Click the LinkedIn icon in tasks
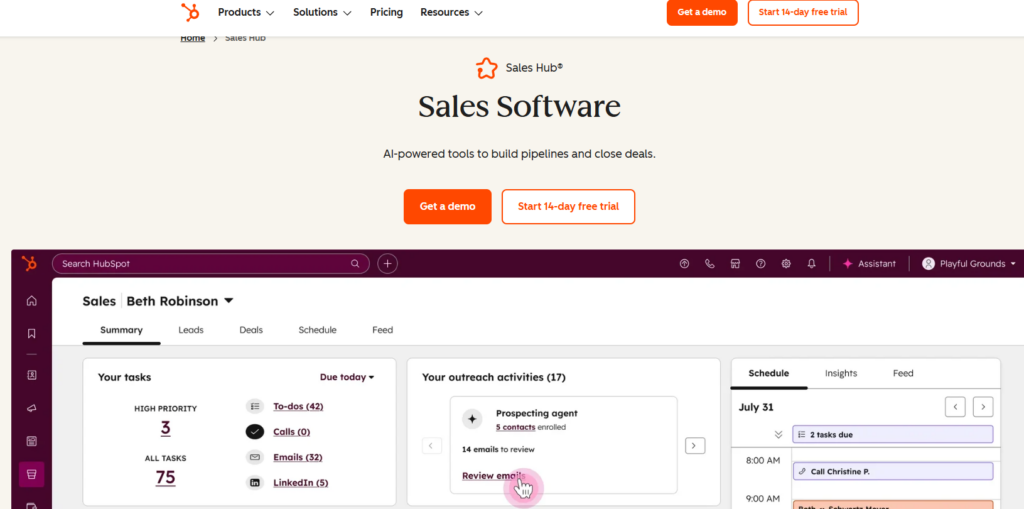Screen dimensions: 1024x509 point(255,483)
